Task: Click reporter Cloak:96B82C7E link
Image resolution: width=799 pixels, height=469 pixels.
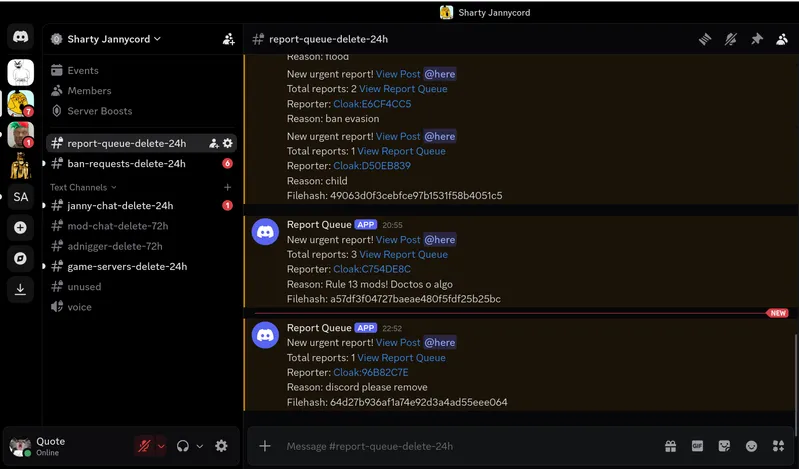Action: point(370,373)
